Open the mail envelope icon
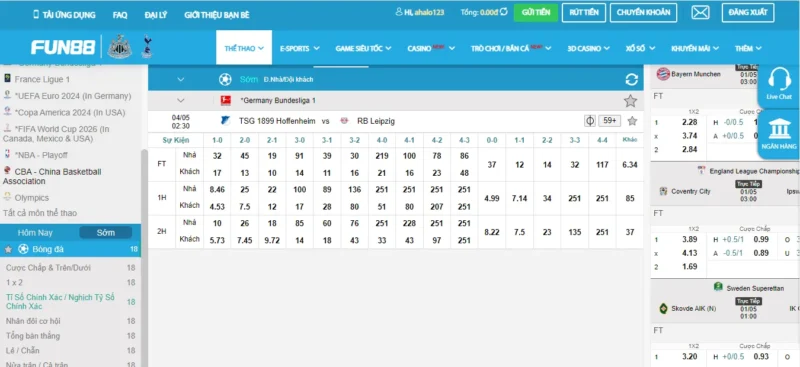800x367 pixels. 700,13
